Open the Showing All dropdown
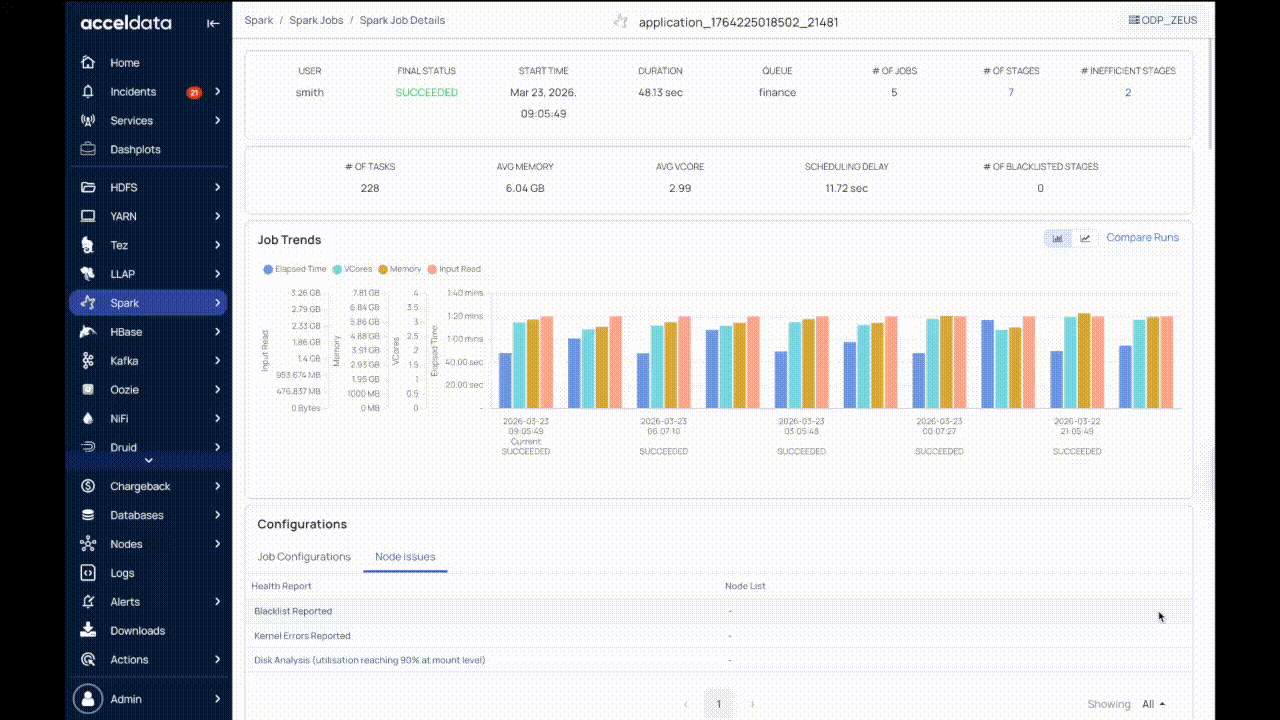 pyautogui.click(x=1153, y=704)
